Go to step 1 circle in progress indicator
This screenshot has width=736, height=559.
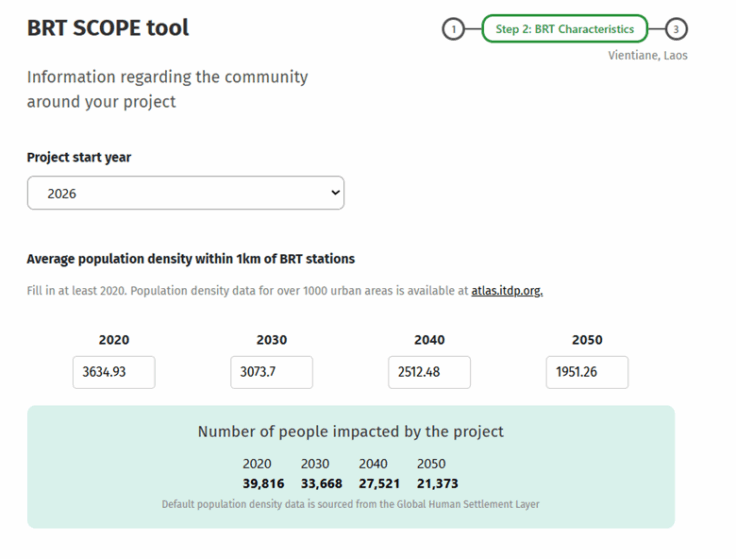point(453,30)
